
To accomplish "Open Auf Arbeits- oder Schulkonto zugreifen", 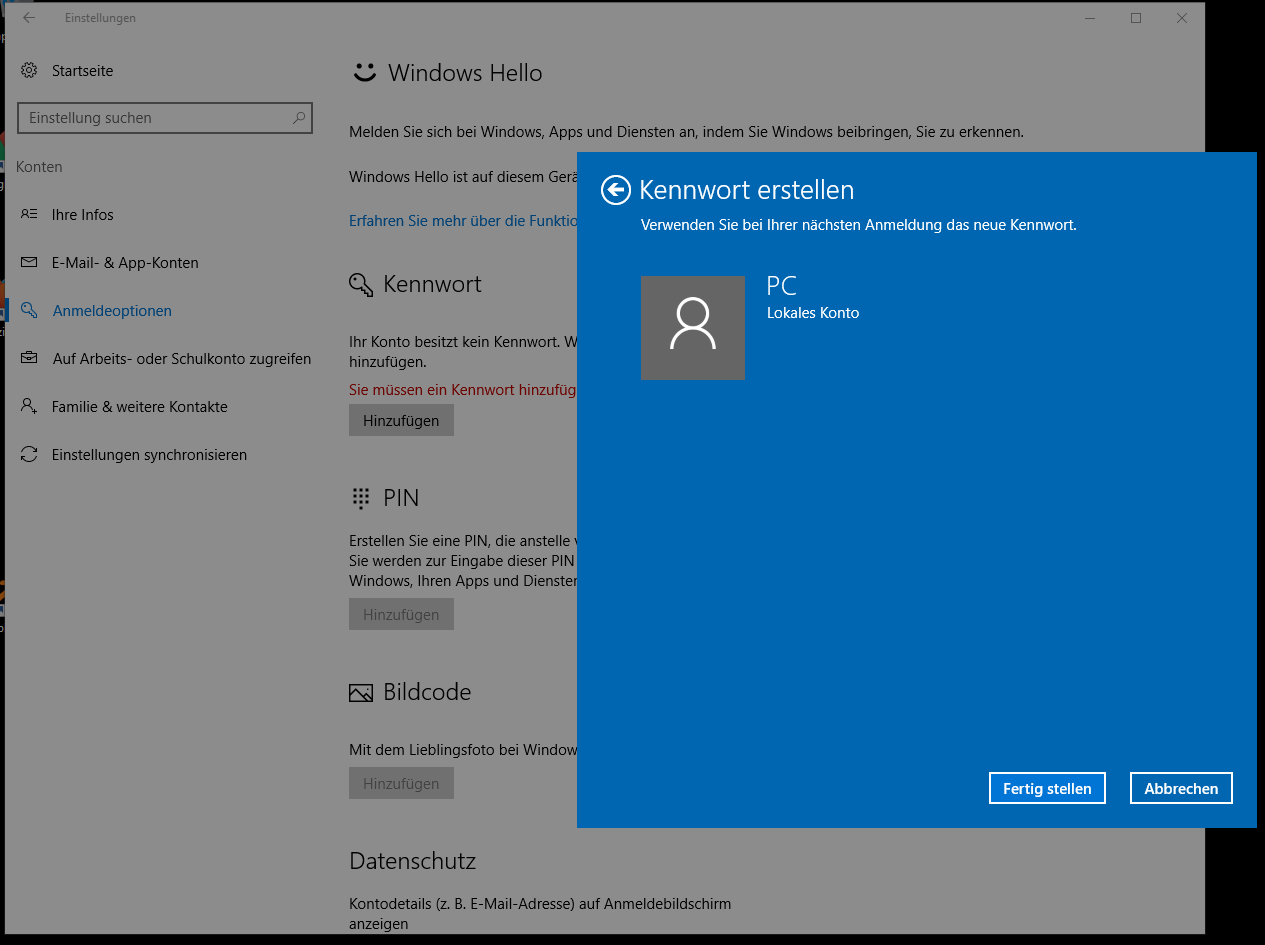I will [x=166, y=359].
